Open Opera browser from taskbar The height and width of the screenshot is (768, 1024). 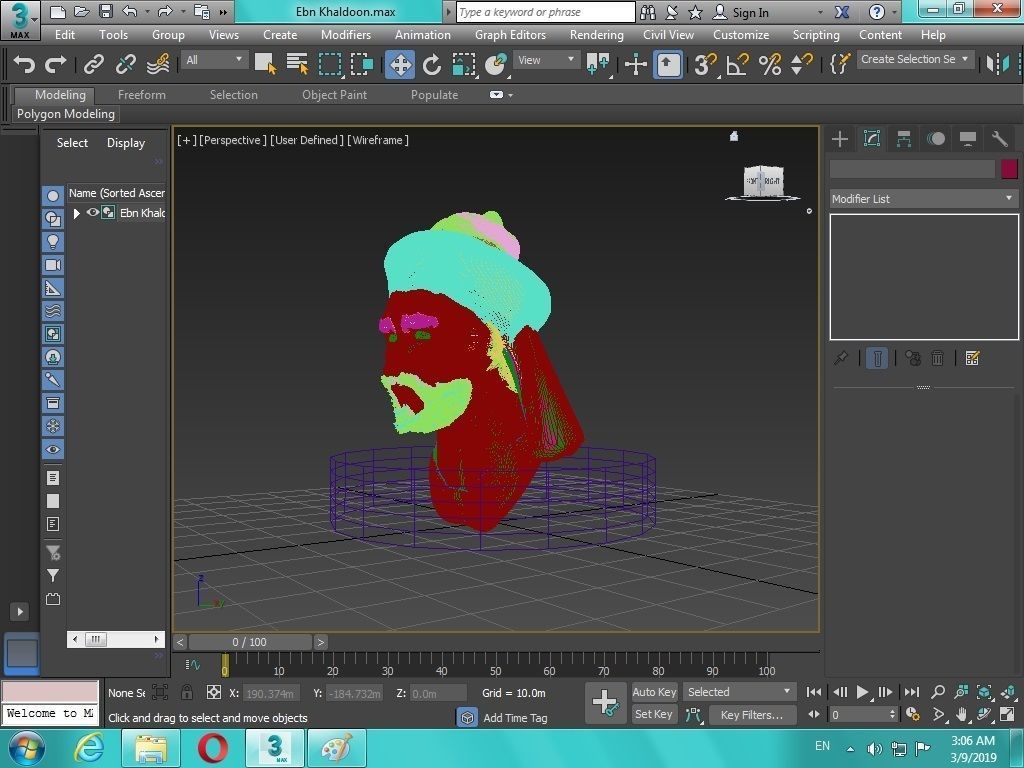pyautogui.click(x=213, y=748)
